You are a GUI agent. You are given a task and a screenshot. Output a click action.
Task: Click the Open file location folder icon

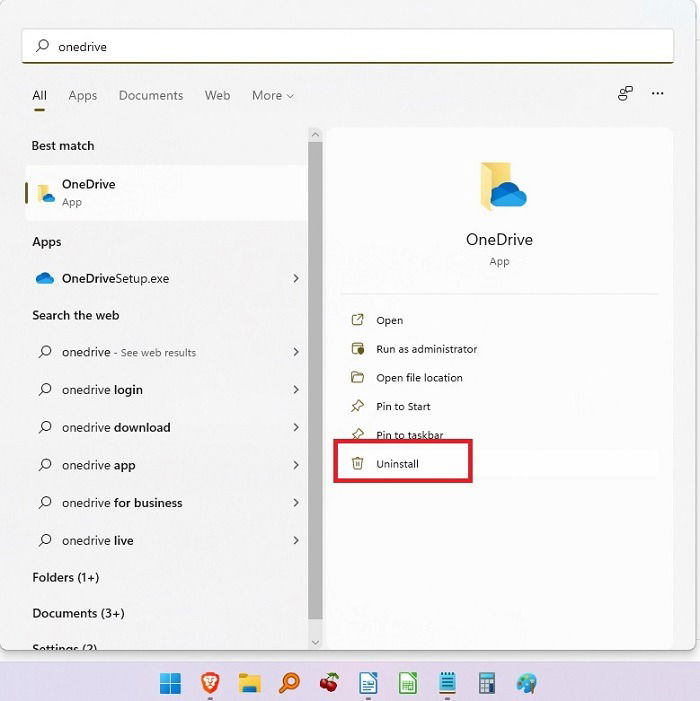(x=357, y=377)
